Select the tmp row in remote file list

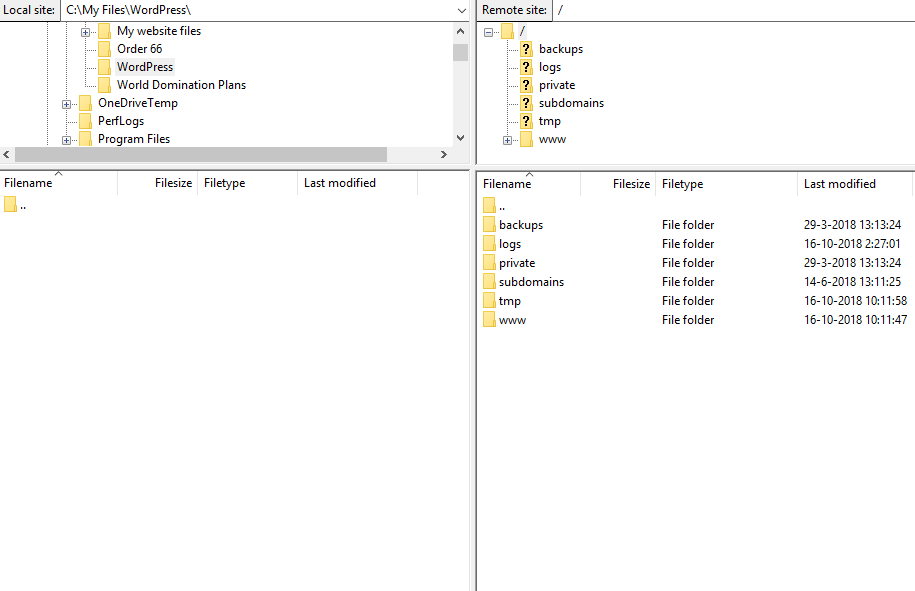[696, 300]
